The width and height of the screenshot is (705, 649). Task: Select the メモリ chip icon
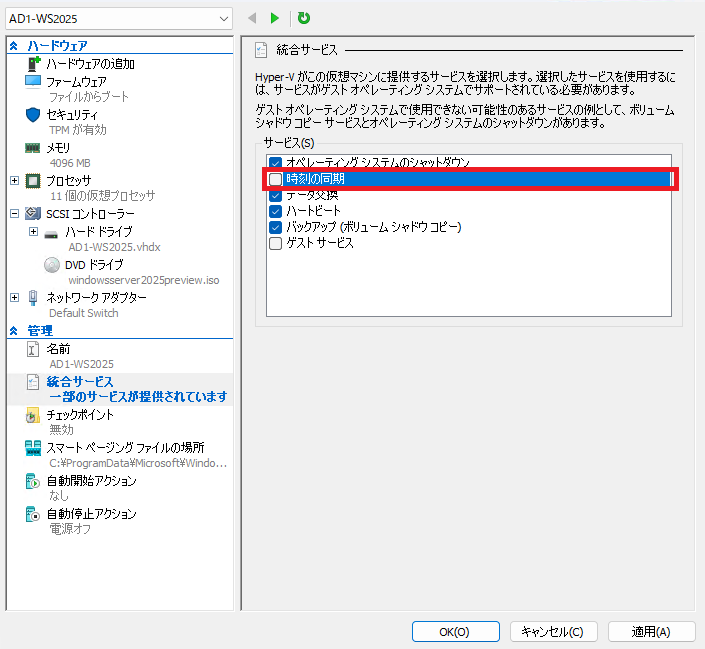tap(32, 148)
